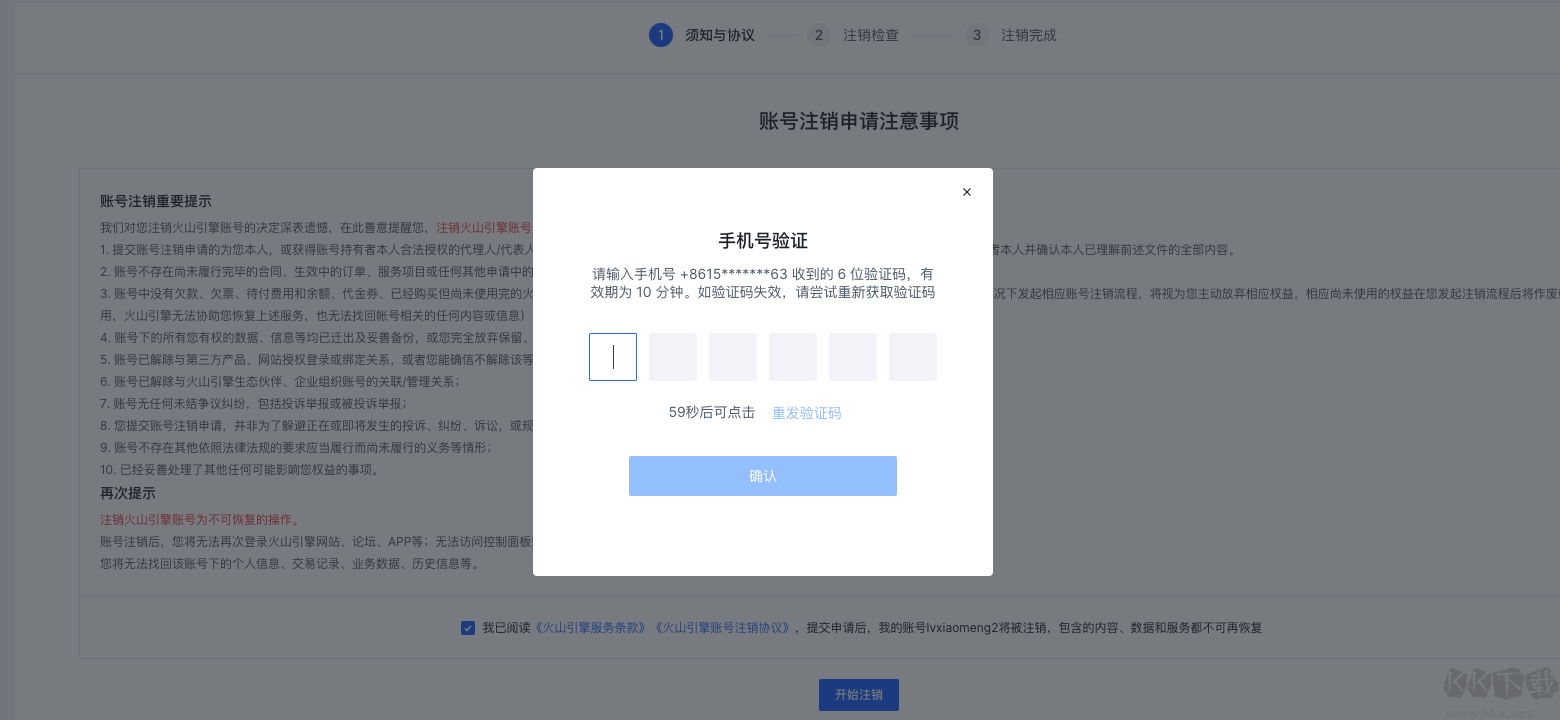This screenshot has width=1560, height=720.
Task: Select step 2 注销检查 indicator
Action: click(x=818, y=34)
